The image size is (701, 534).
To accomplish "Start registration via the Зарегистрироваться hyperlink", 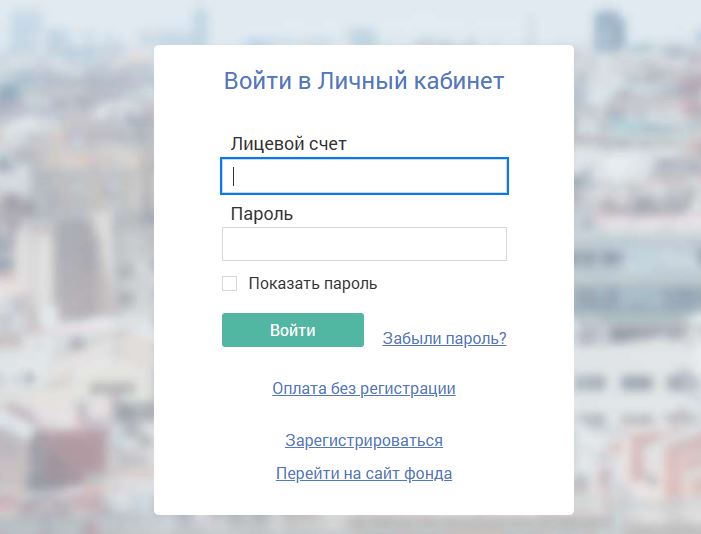I will pyautogui.click(x=364, y=441).
